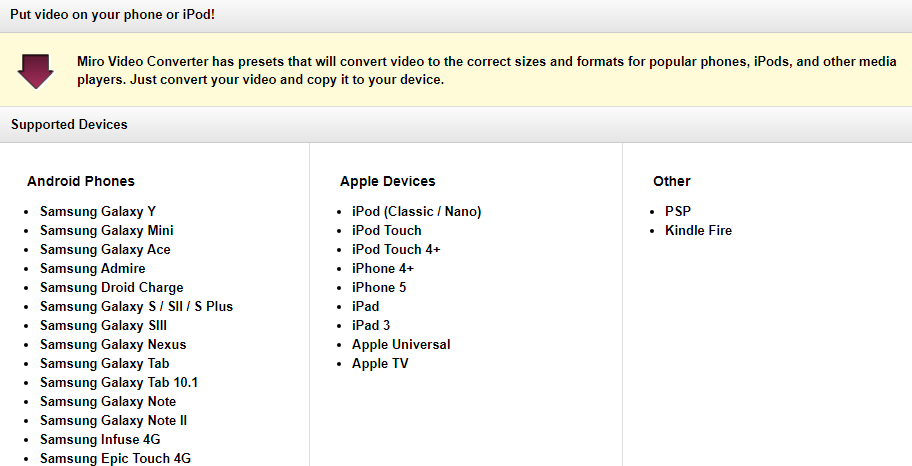This screenshot has height=466, width=912.
Task: Select Apple Universal preset
Action: [x=401, y=344]
